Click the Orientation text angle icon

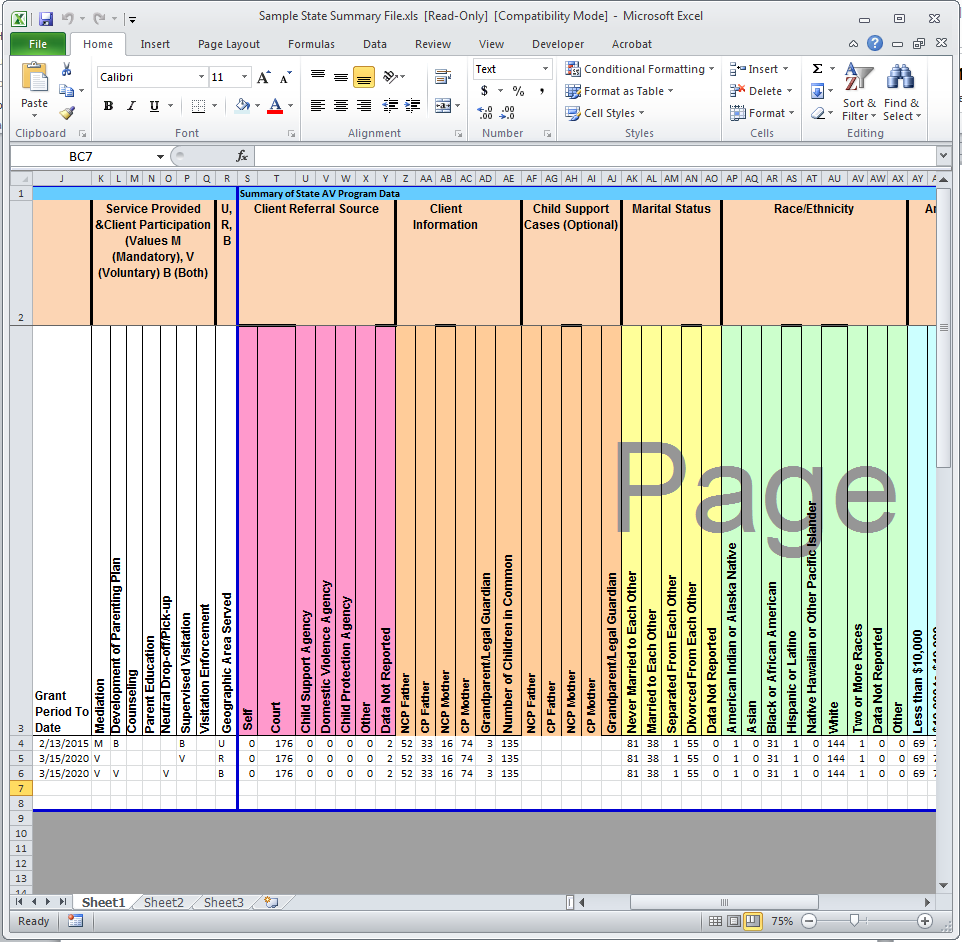pyautogui.click(x=390, y=77)
